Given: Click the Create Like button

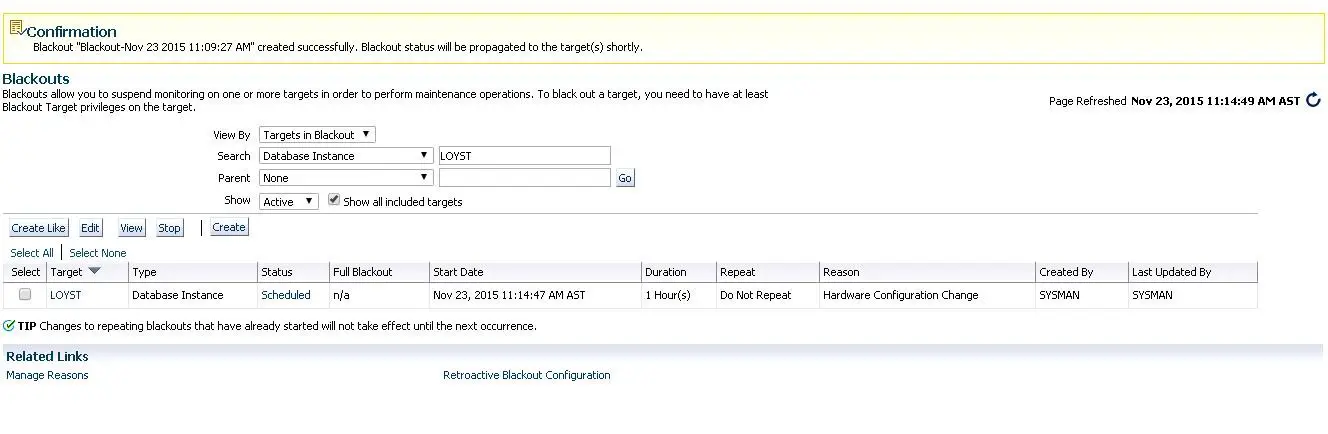Looking at the screenshot, I should pyautogui.click(x=38, y=228).
